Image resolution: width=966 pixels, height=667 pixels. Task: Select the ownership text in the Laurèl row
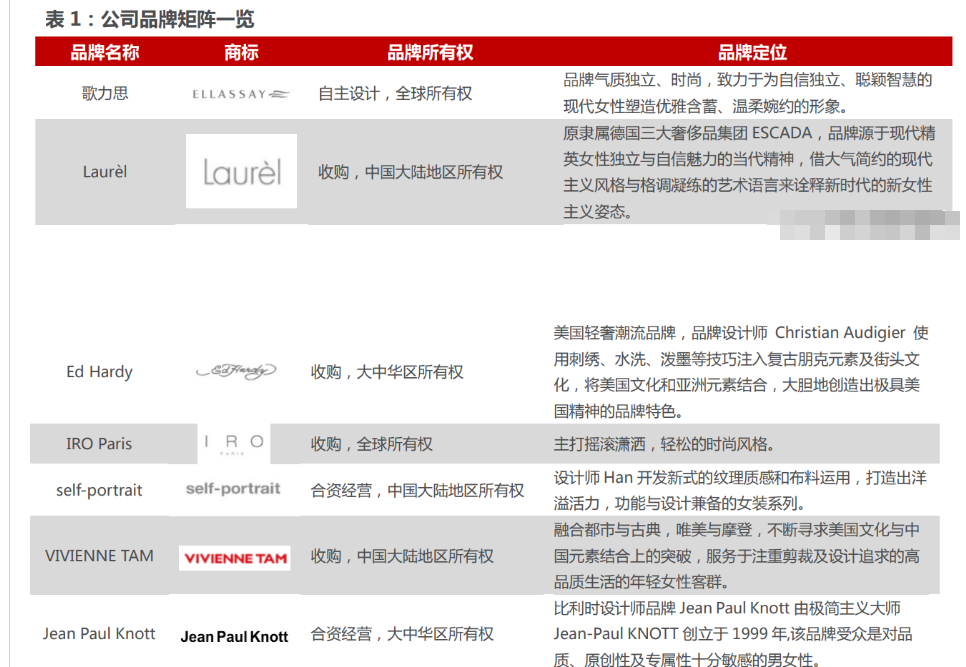410,172
